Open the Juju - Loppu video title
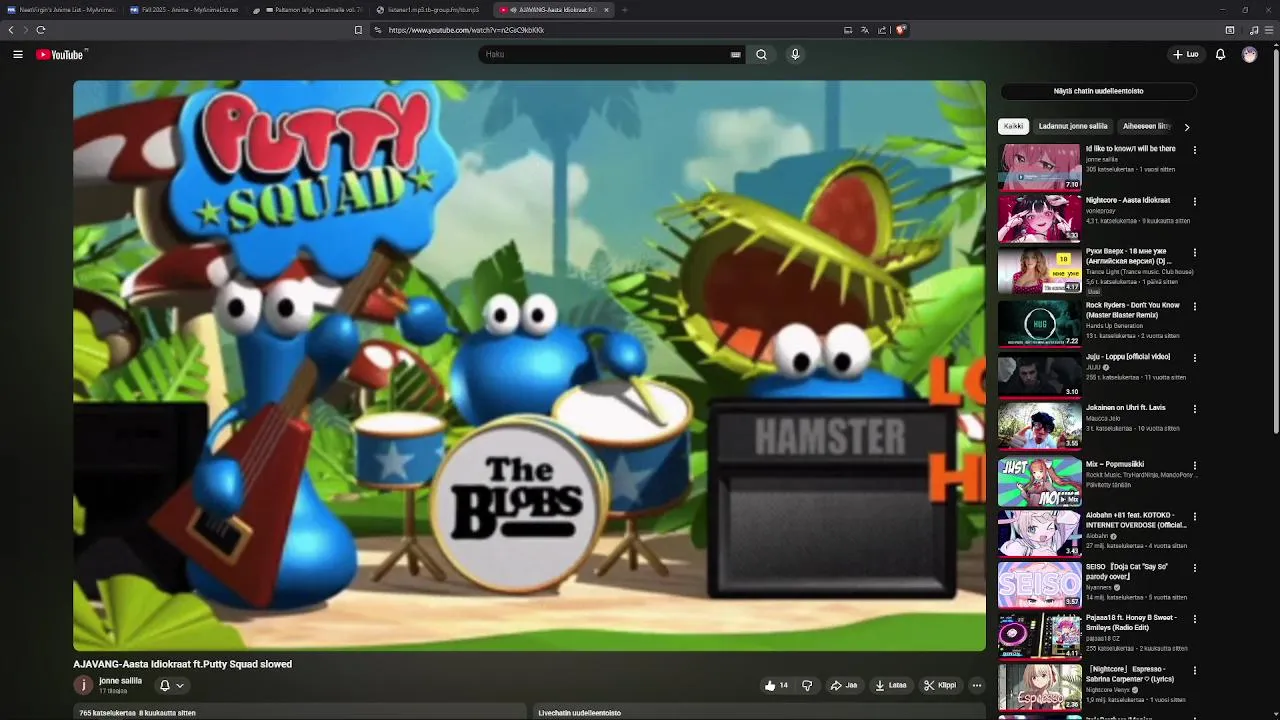This screenshot has width=1280, height=720. coord(1128,357)
